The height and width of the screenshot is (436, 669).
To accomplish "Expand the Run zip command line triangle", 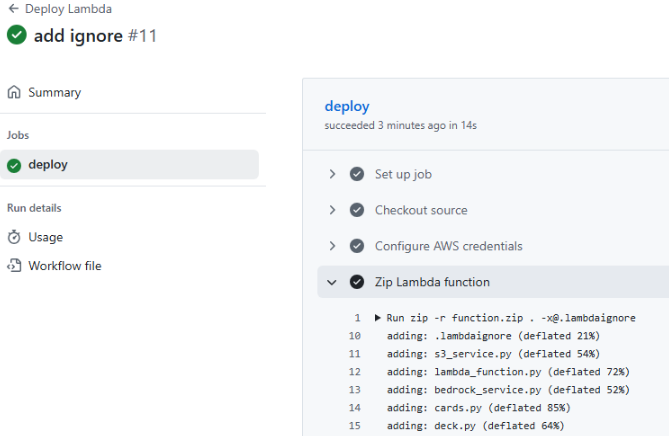I will coord(377,318).
